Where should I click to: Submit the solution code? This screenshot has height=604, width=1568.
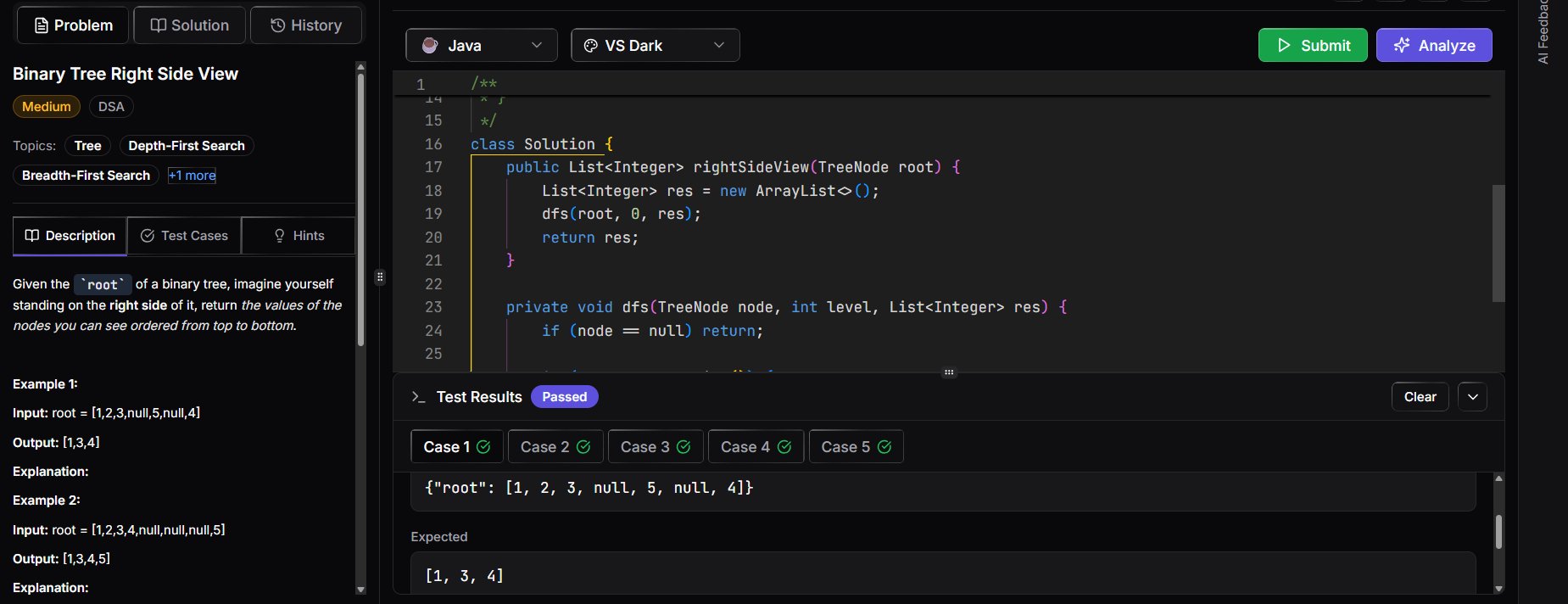(1312, 46)
